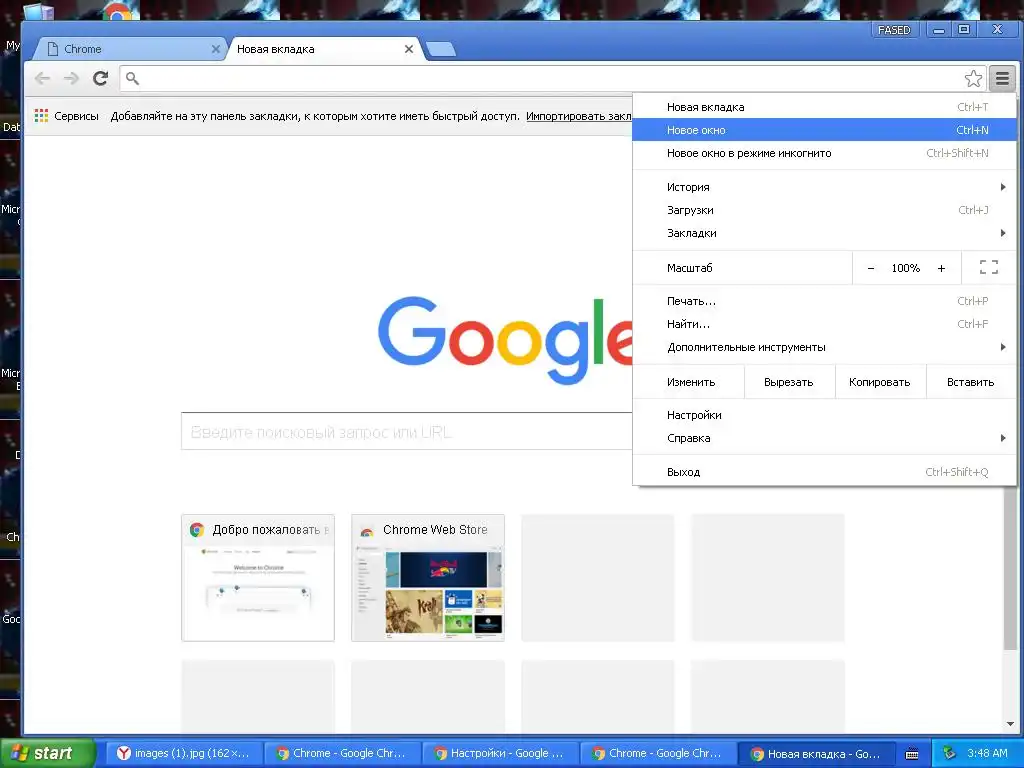This screenshot has width=1024, height=768.
Task: Open the Сервисы apps grid shortcut
Action: point(67,116)
